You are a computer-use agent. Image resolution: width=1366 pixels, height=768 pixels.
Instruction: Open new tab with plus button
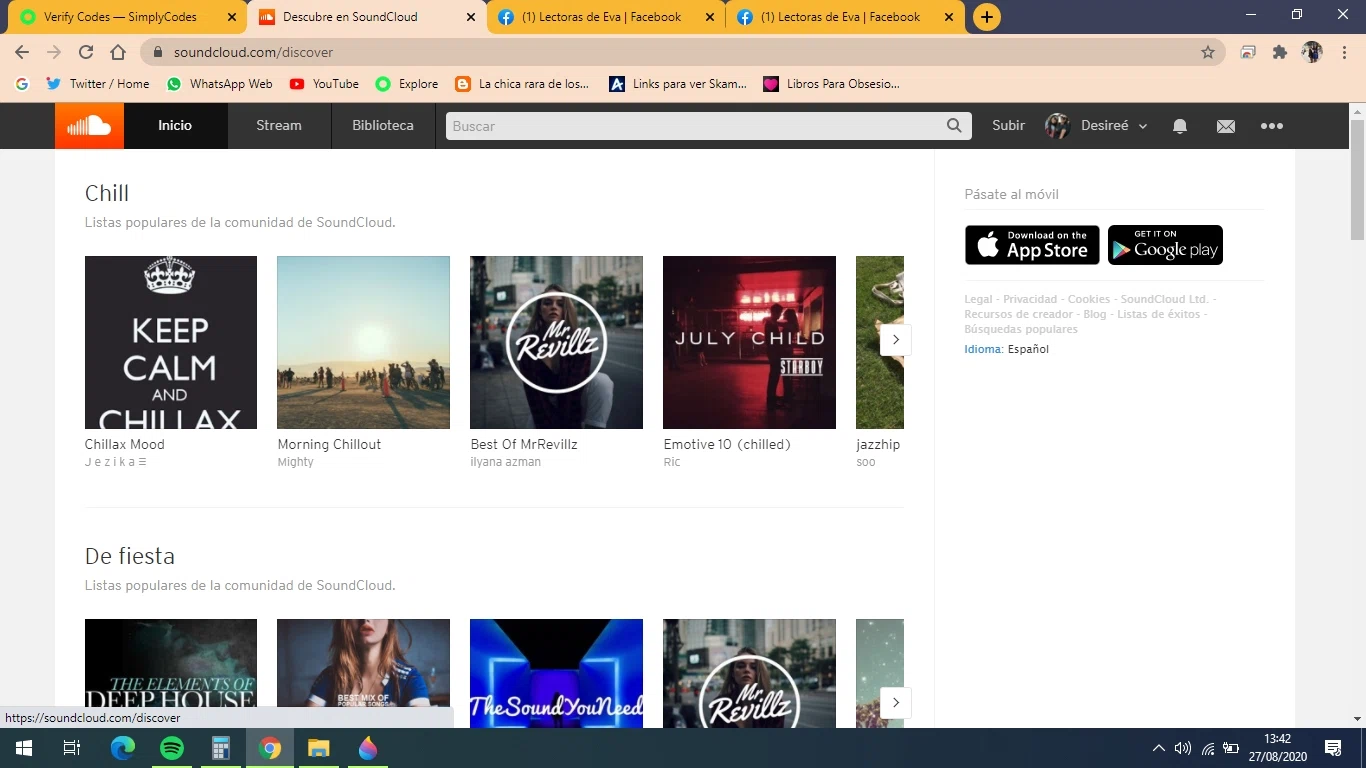987,17
